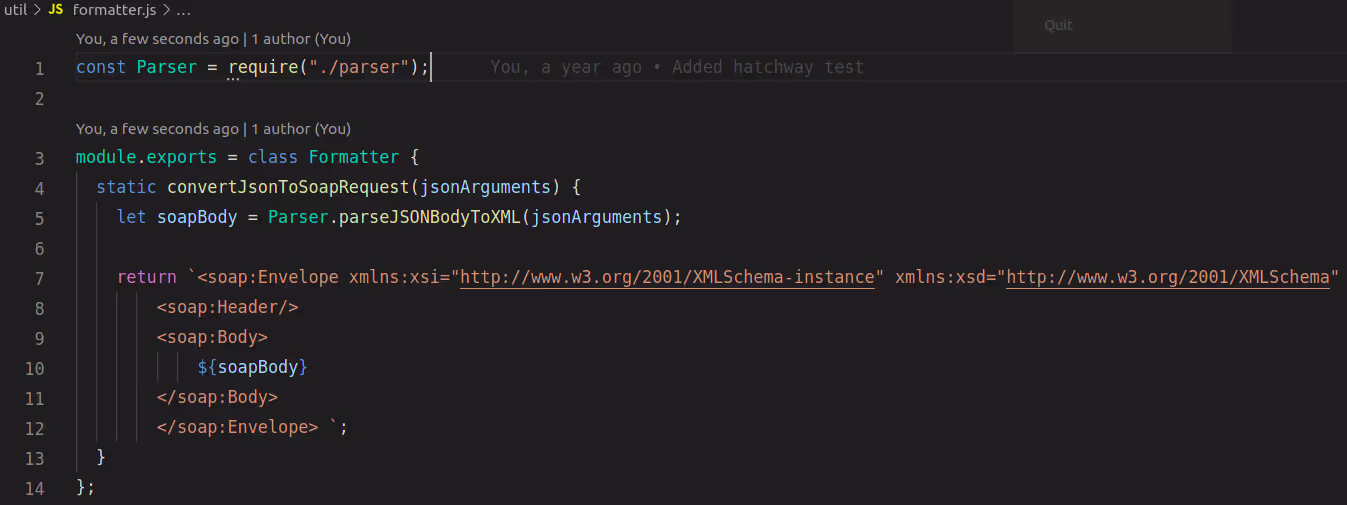The image size is (1347, 505).
Task: Open the XMLSchema-instance URL link
Action: pos(667,277)
